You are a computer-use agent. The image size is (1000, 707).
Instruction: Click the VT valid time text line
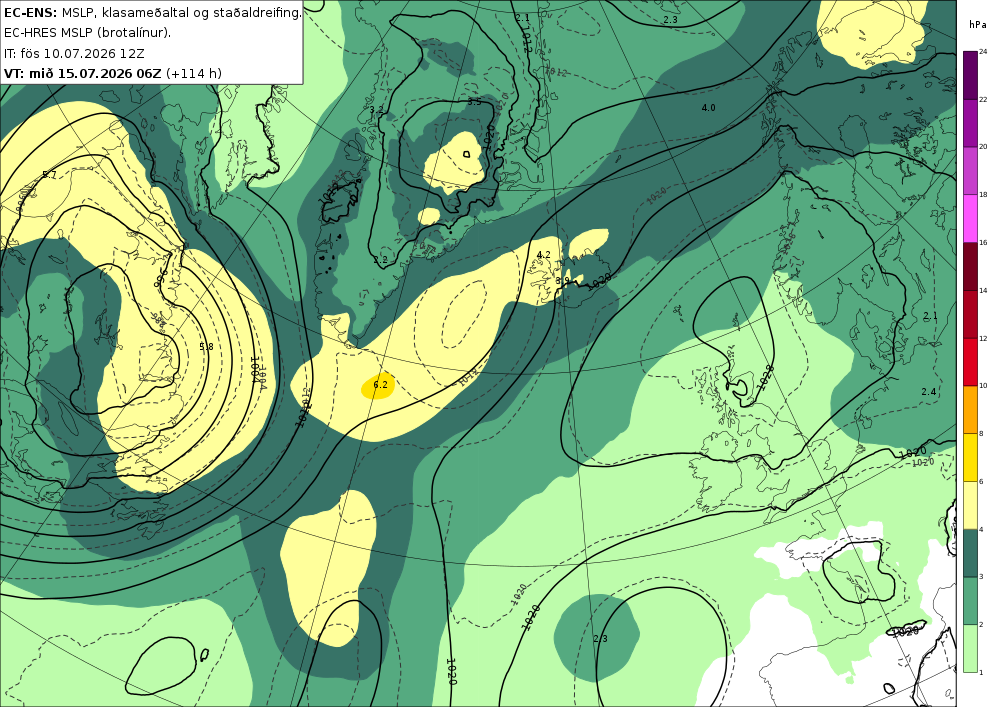pyautogui.click(x=113, y=73)
